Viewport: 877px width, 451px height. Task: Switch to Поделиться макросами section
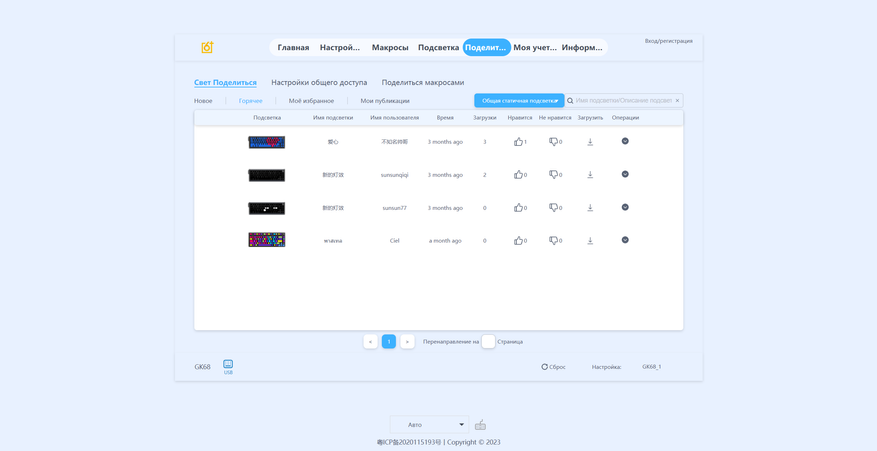tap(423, 82)
